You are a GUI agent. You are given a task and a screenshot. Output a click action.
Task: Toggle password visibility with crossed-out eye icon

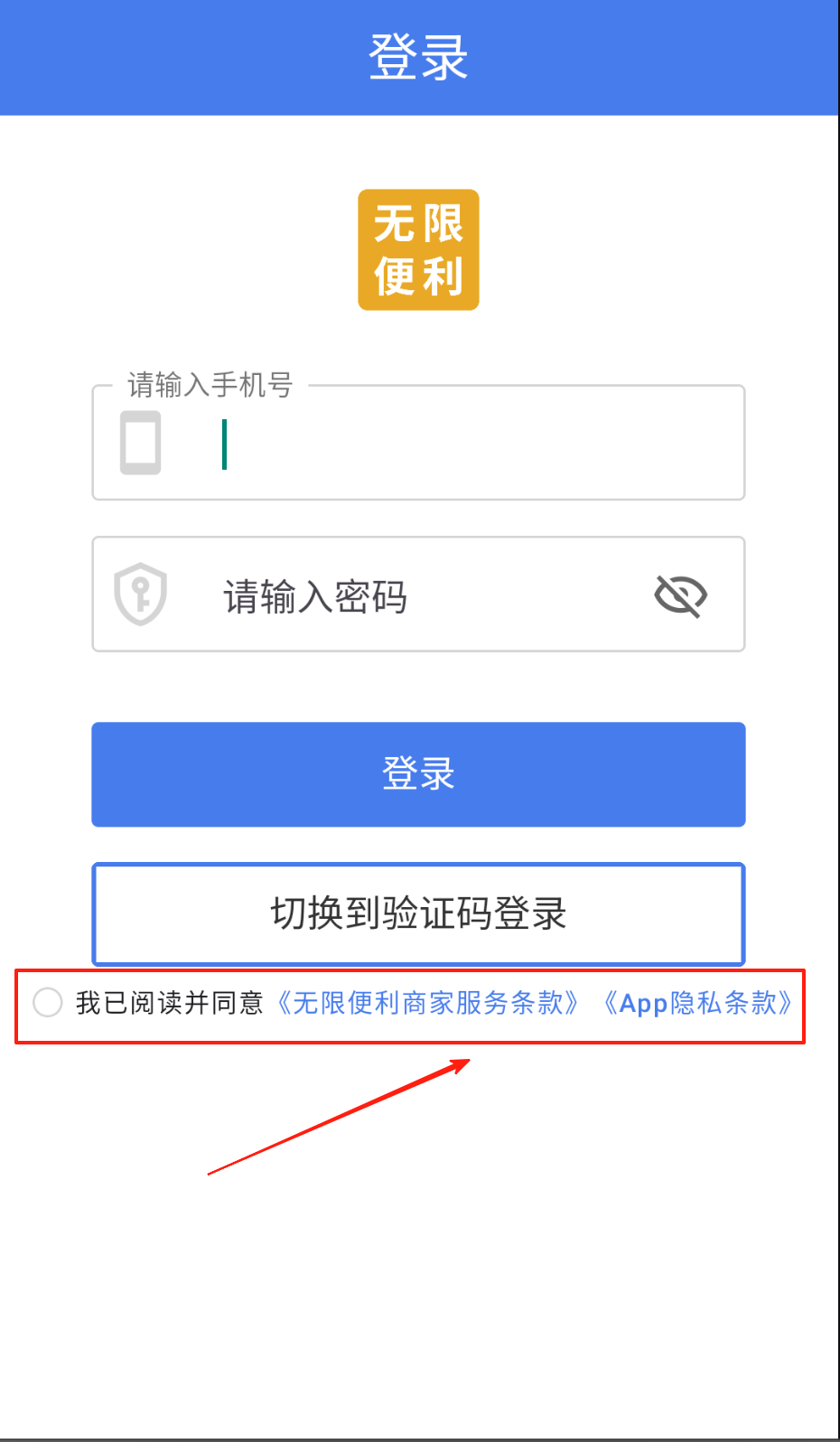coord(680,595)
